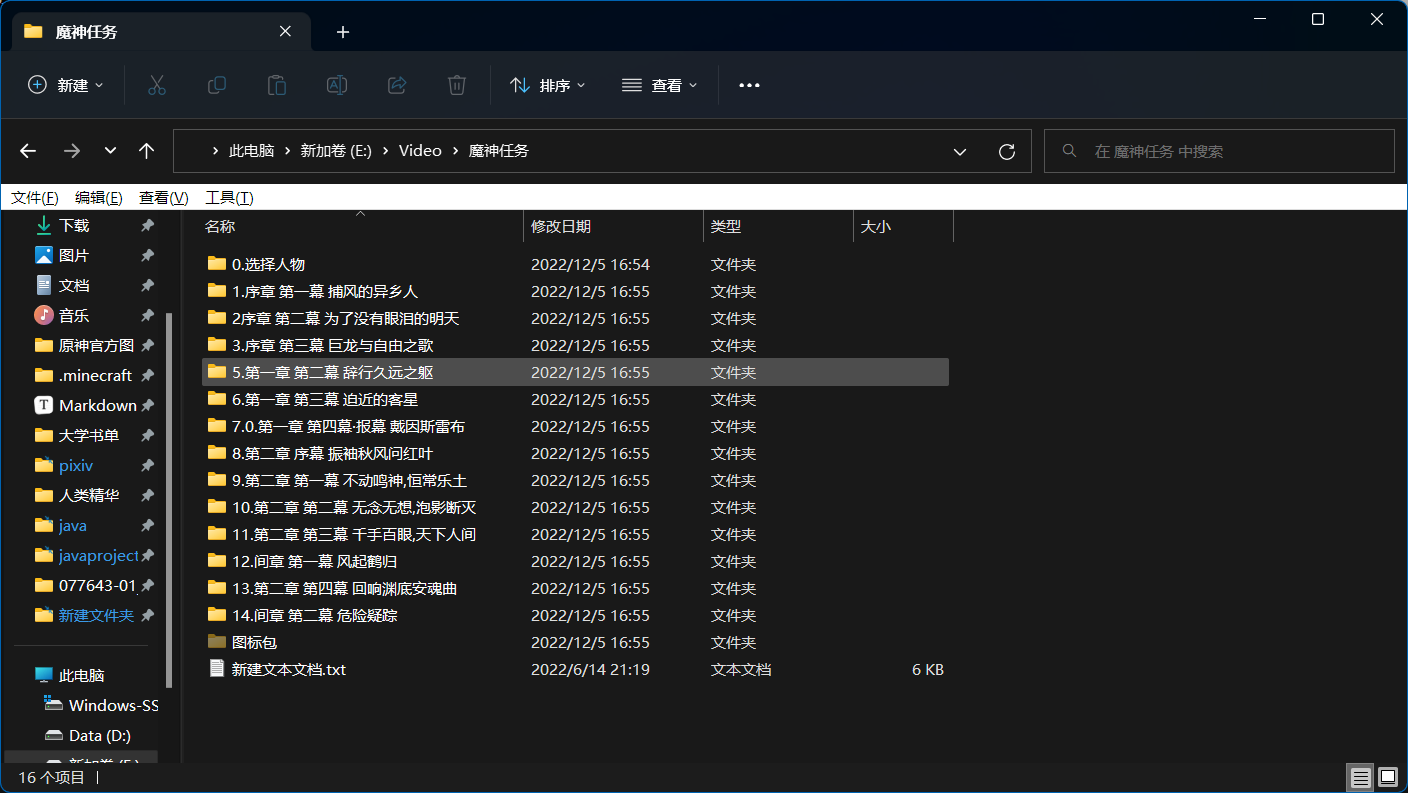Open the three-dots See more menu
This screenshot has width=1408, height=793.
click(x=750, y=85)
